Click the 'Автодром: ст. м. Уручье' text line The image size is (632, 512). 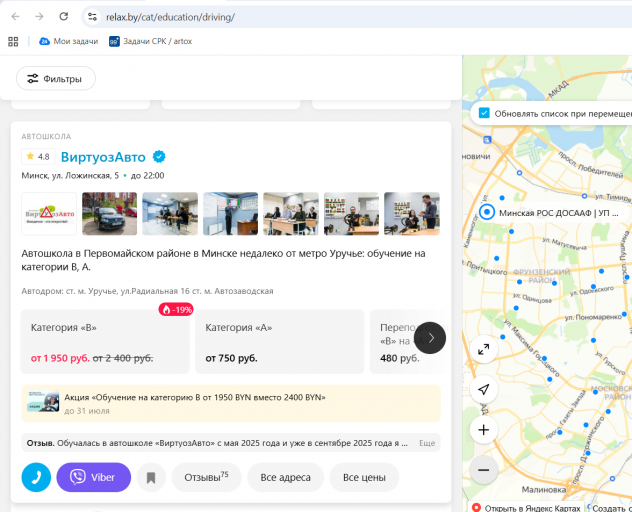pos(147,291)
